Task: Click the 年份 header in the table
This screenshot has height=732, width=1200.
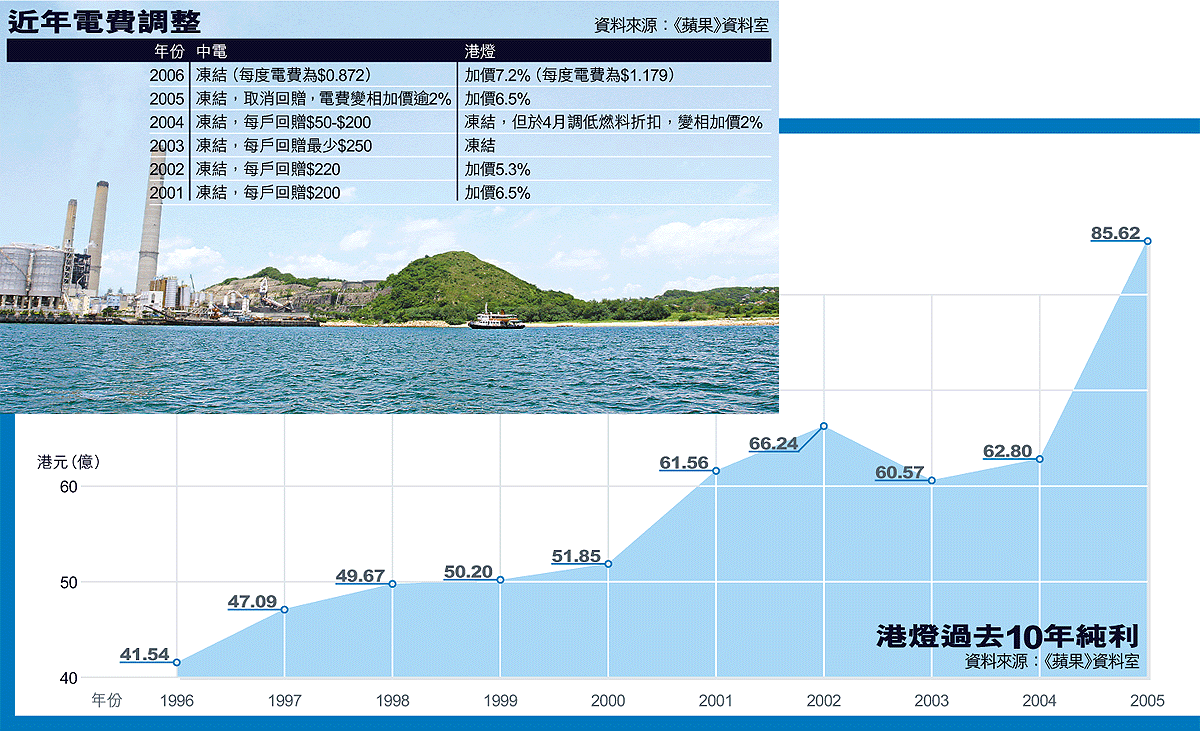Action: point(169,51)
